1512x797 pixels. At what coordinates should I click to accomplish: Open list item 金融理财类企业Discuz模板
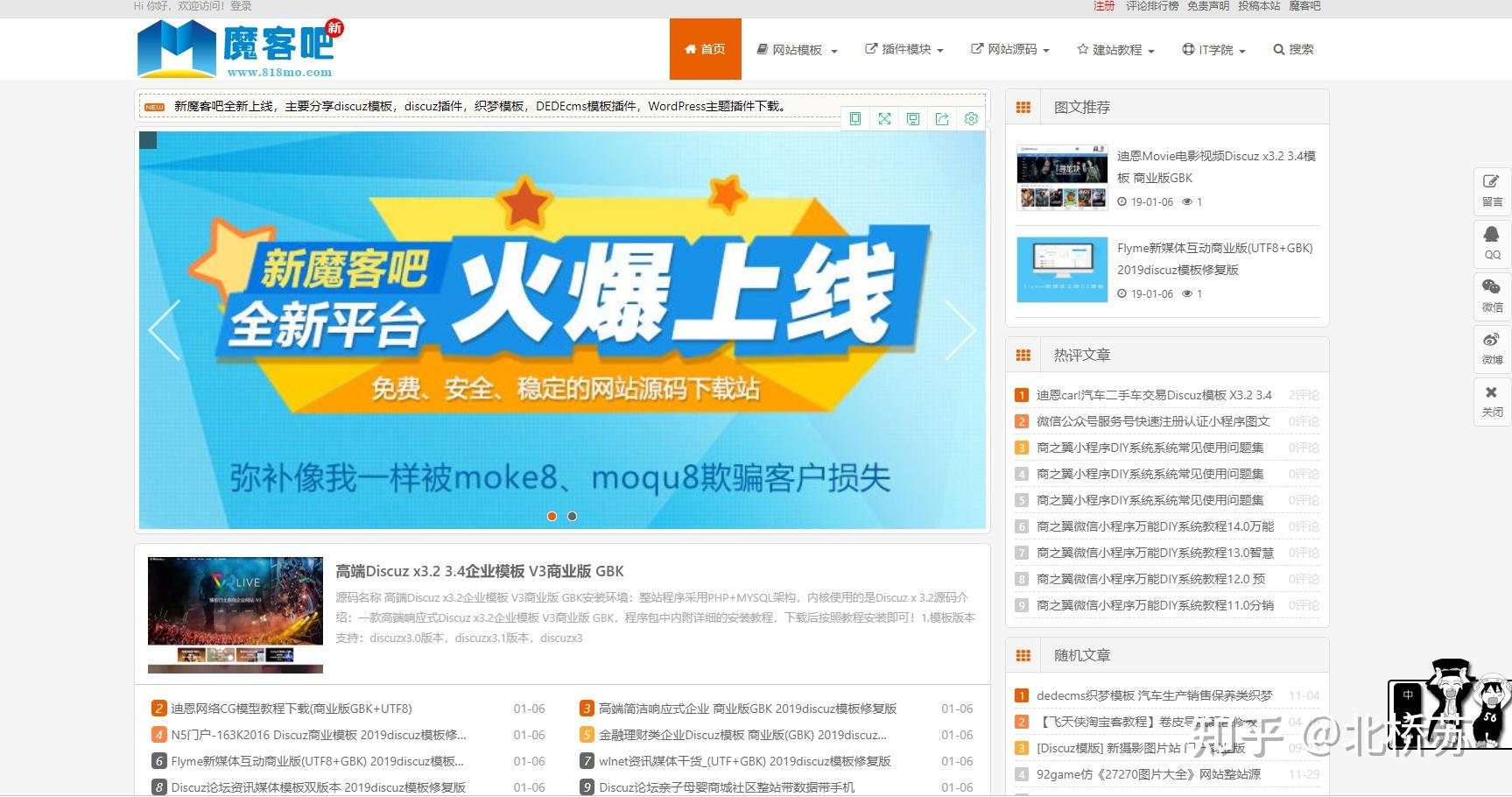pyautogui.click(x=742, y=735)
